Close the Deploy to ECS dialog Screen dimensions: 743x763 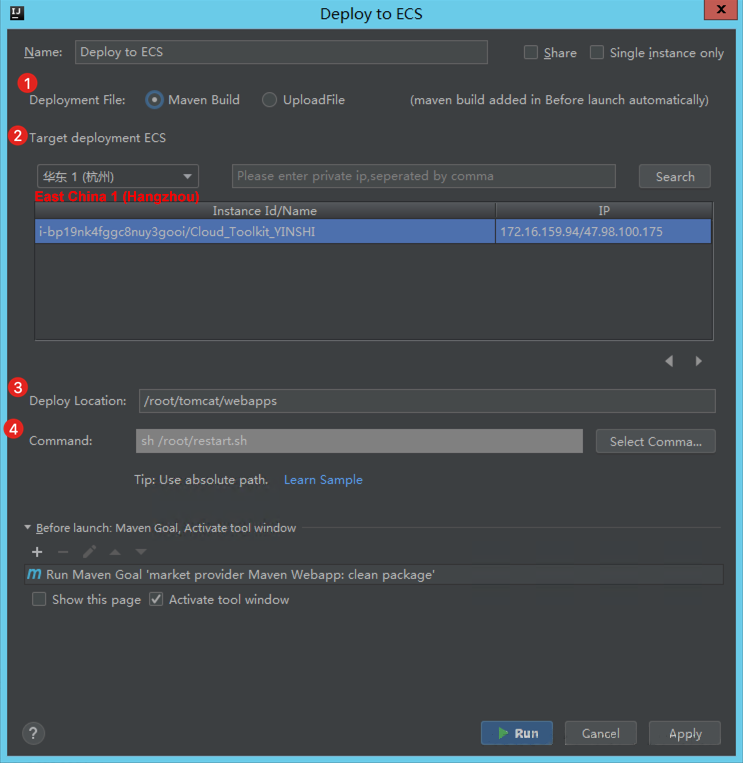(721, 9)
